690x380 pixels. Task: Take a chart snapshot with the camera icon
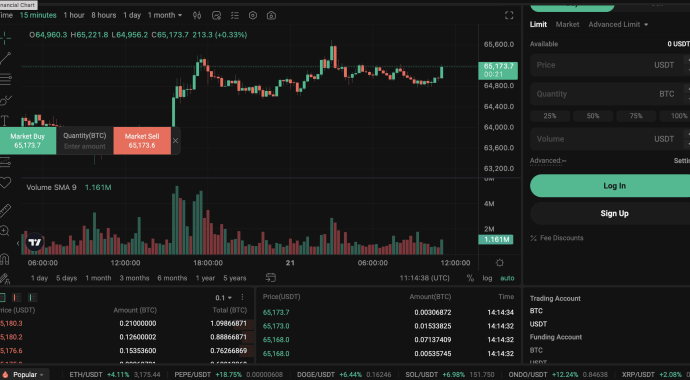(x=272, y=15)
